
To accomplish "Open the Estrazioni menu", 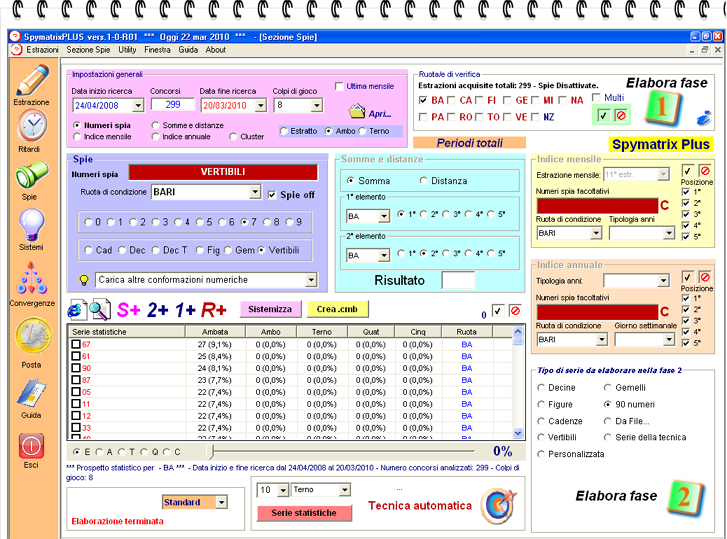I will 42,50.
